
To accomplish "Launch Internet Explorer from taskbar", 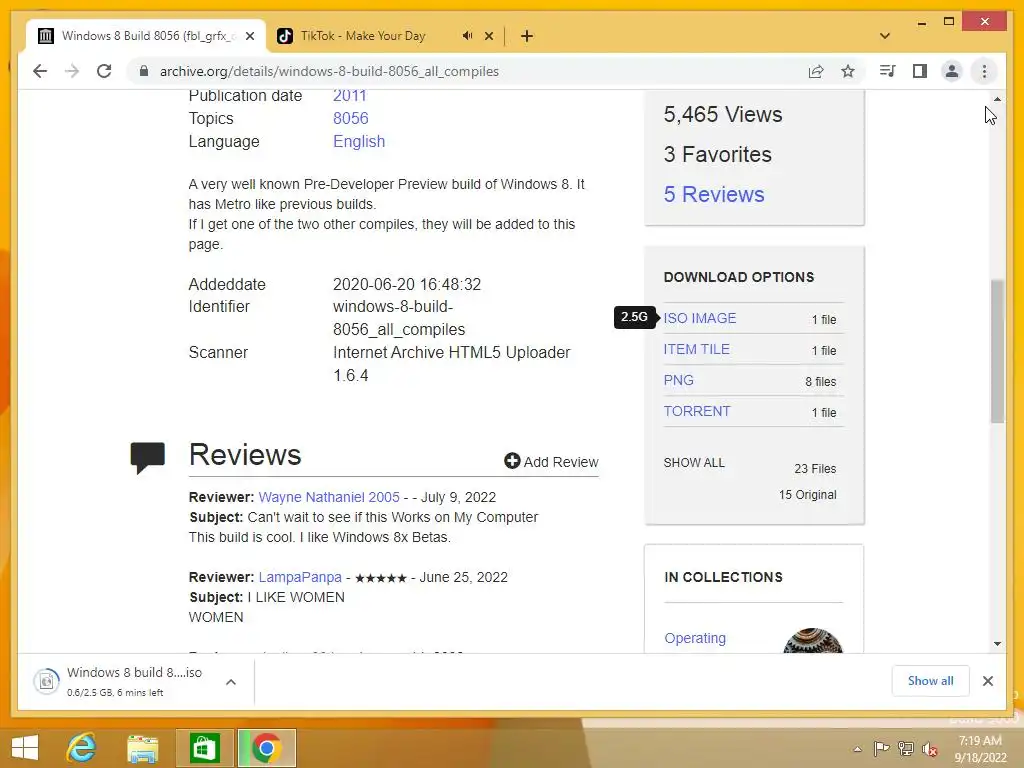I will point(82,748).
